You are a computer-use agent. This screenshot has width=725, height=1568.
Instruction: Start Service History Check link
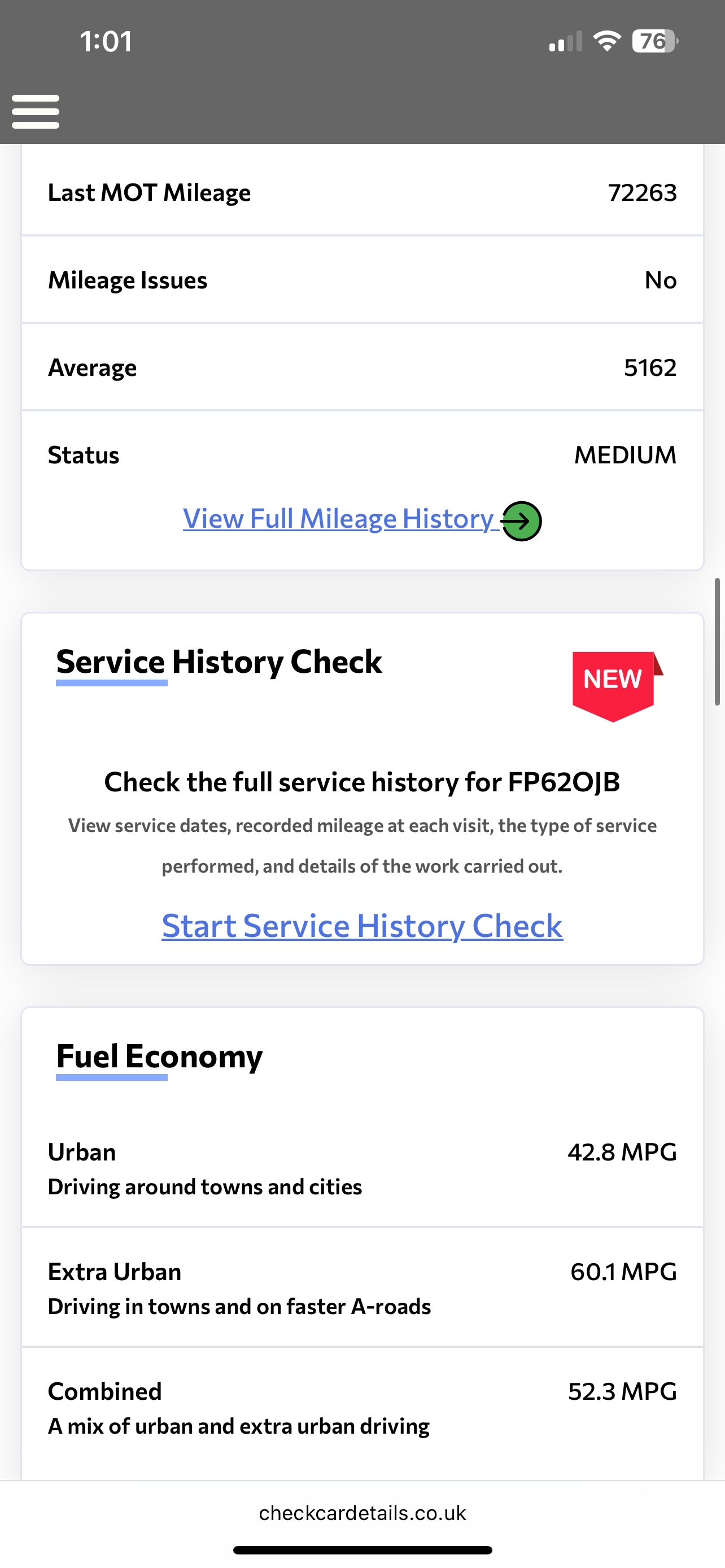(x=362, y=926)
